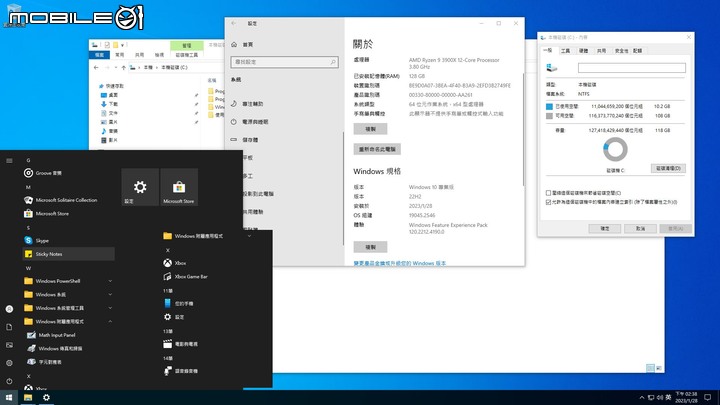The image size is (720, 405).
Task: Click the Microsoft Store pinned tile
Action: [179, 187]
